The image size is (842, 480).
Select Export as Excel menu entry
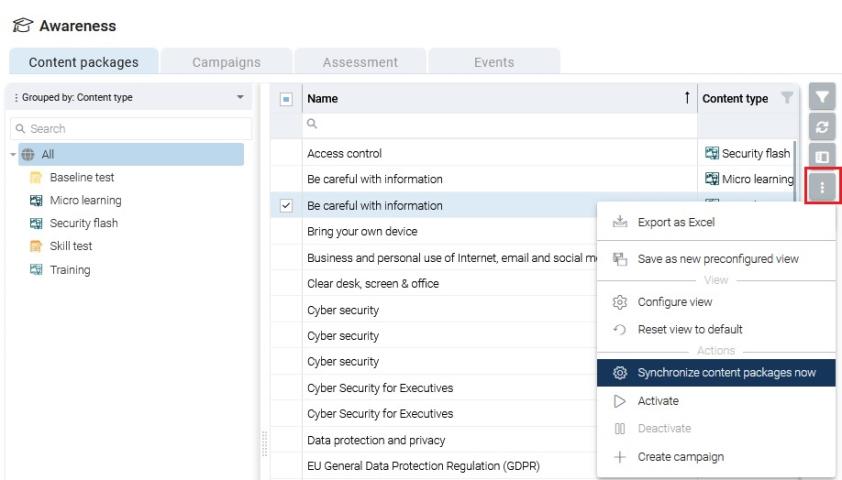[676, 222]
